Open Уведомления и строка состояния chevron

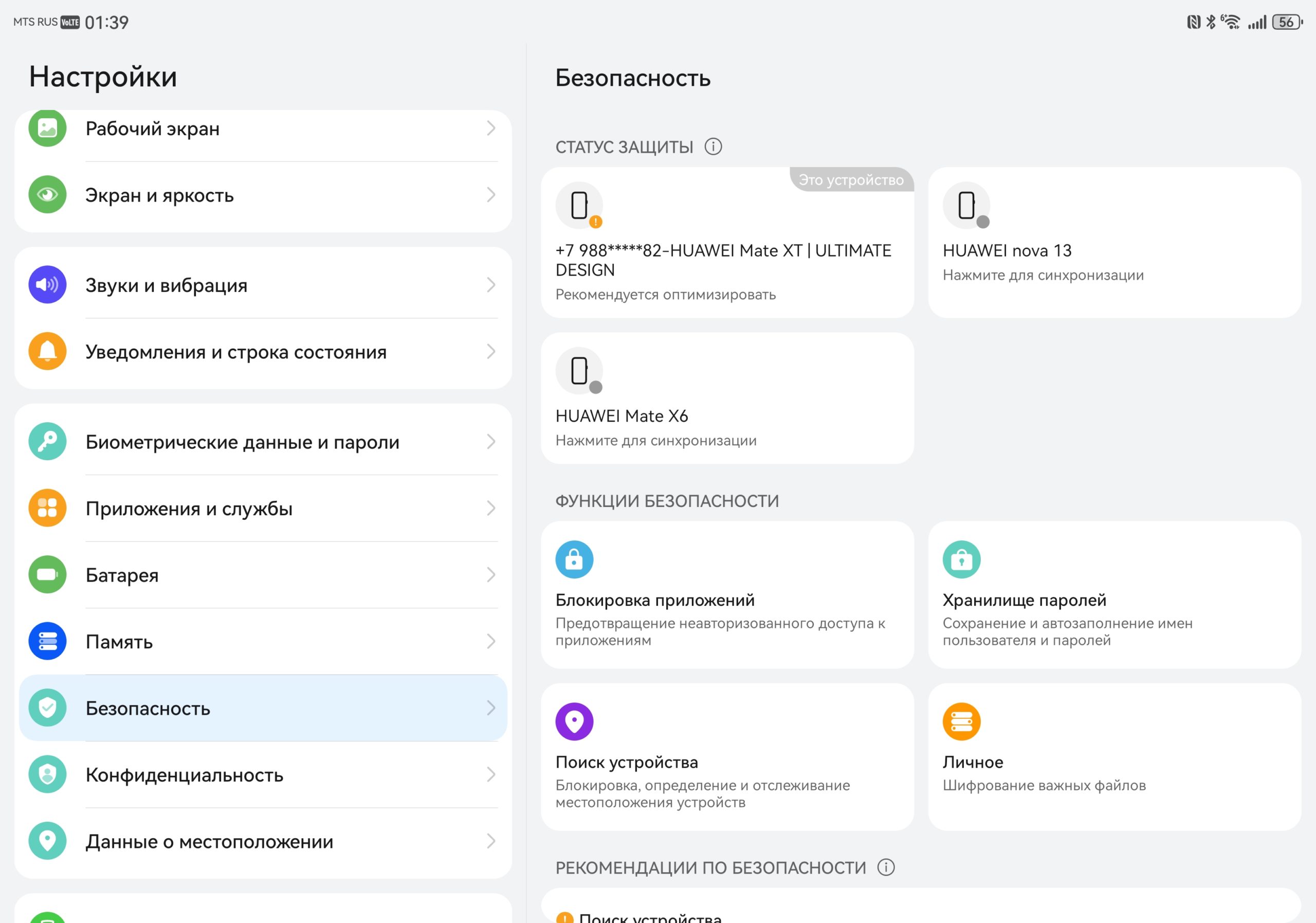(x=491, y=351)
